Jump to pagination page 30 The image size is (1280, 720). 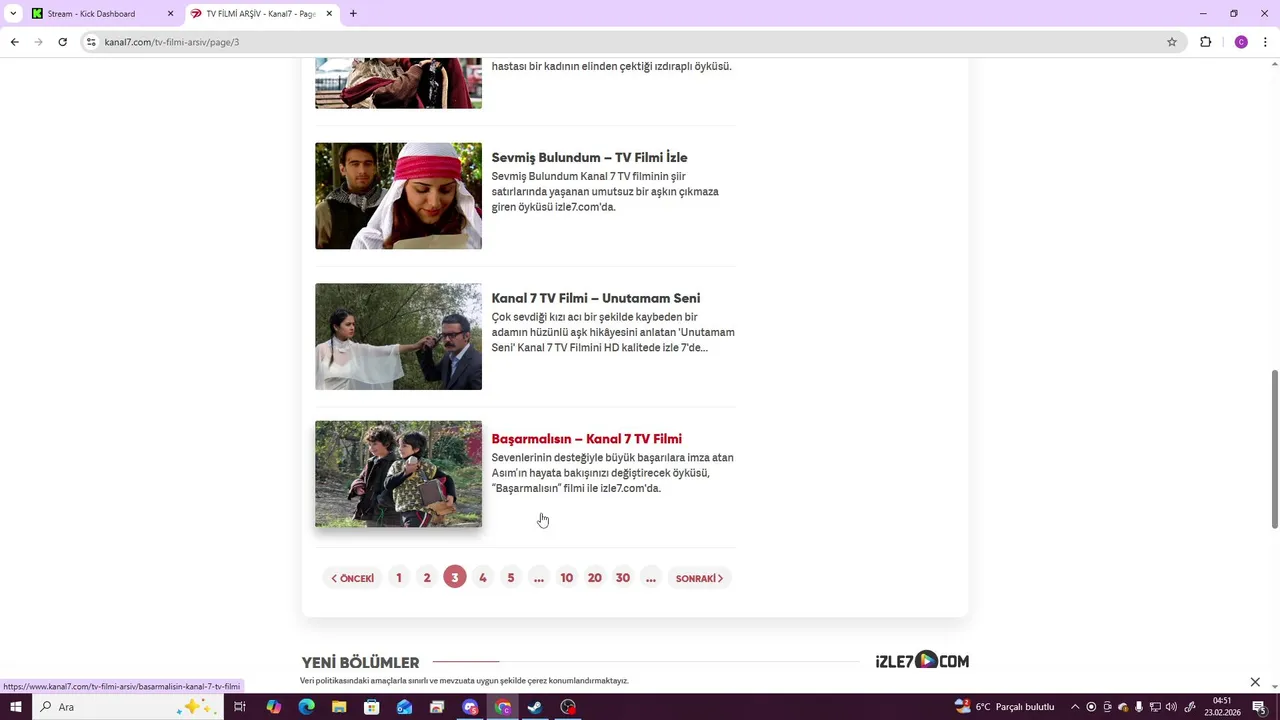[623, 578]
